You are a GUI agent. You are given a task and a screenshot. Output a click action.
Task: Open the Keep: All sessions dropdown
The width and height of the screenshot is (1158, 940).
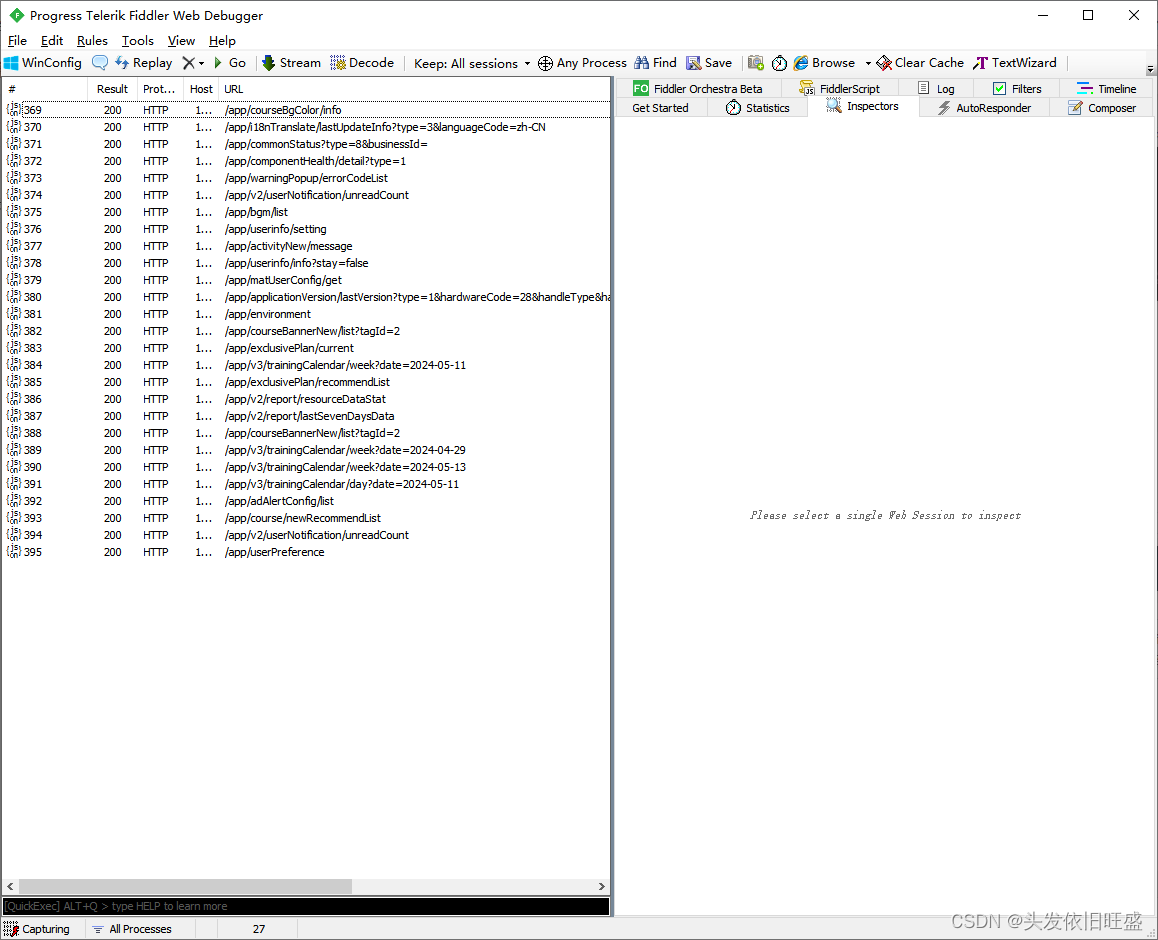tap(472, 64)
